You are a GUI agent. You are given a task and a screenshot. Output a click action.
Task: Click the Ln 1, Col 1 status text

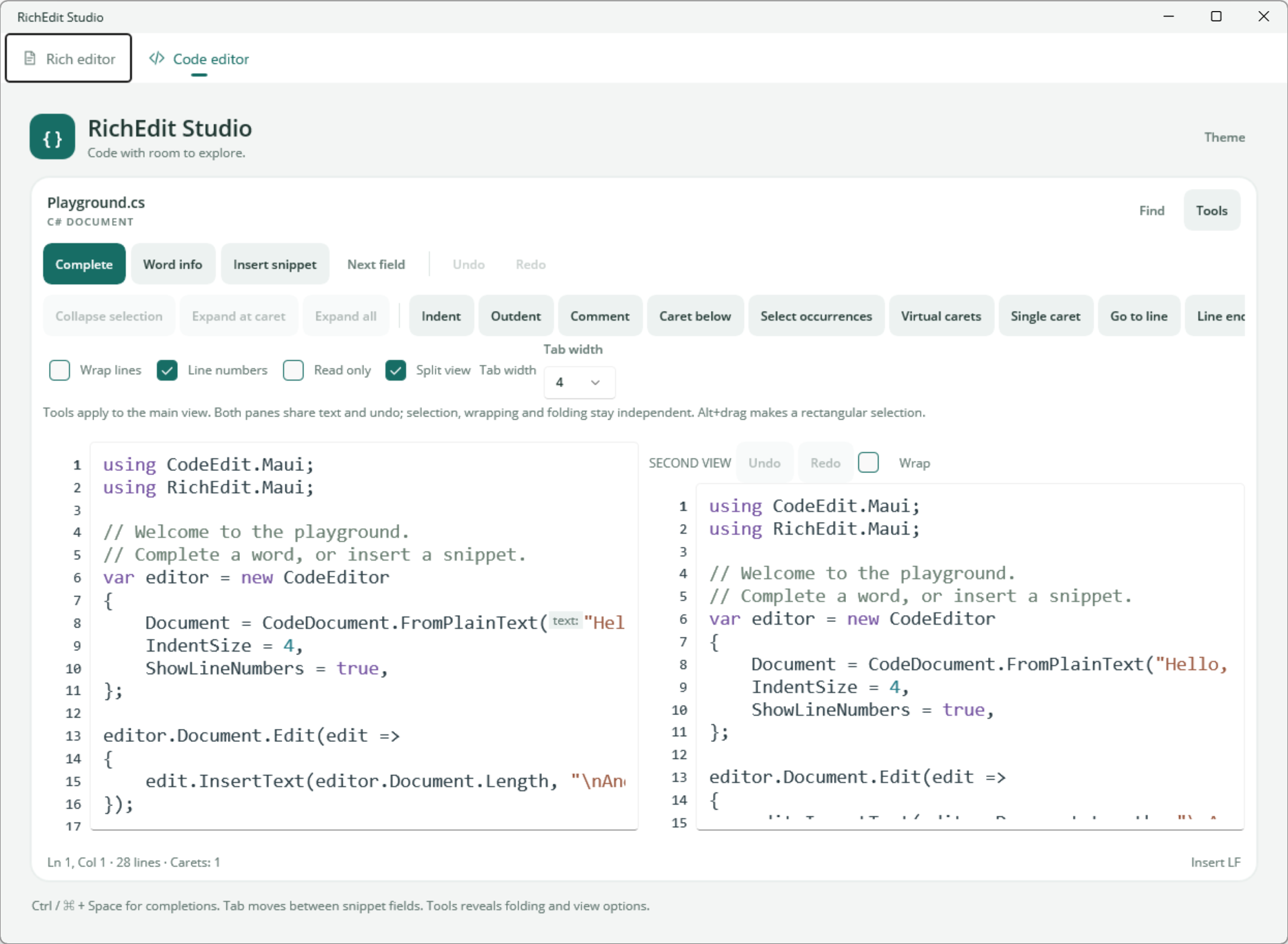76,862
